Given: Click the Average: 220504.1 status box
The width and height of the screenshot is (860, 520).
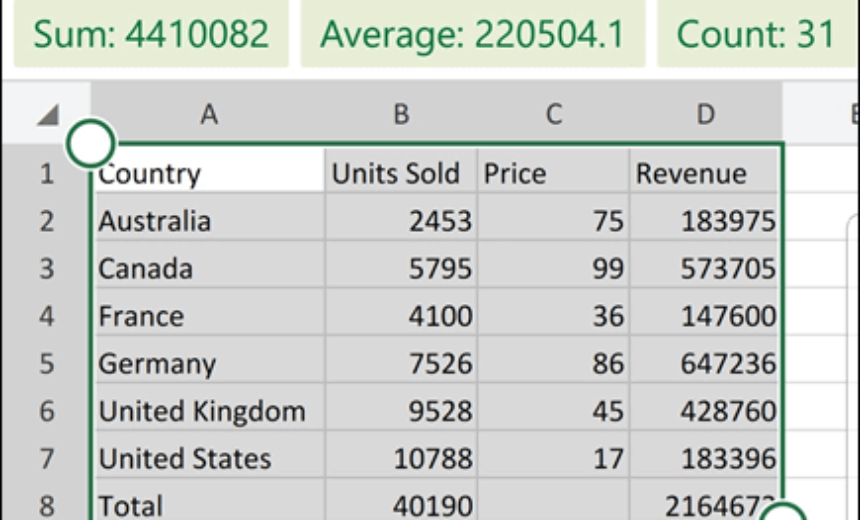Looking at the screenshot, I should (x=473, y=34).
